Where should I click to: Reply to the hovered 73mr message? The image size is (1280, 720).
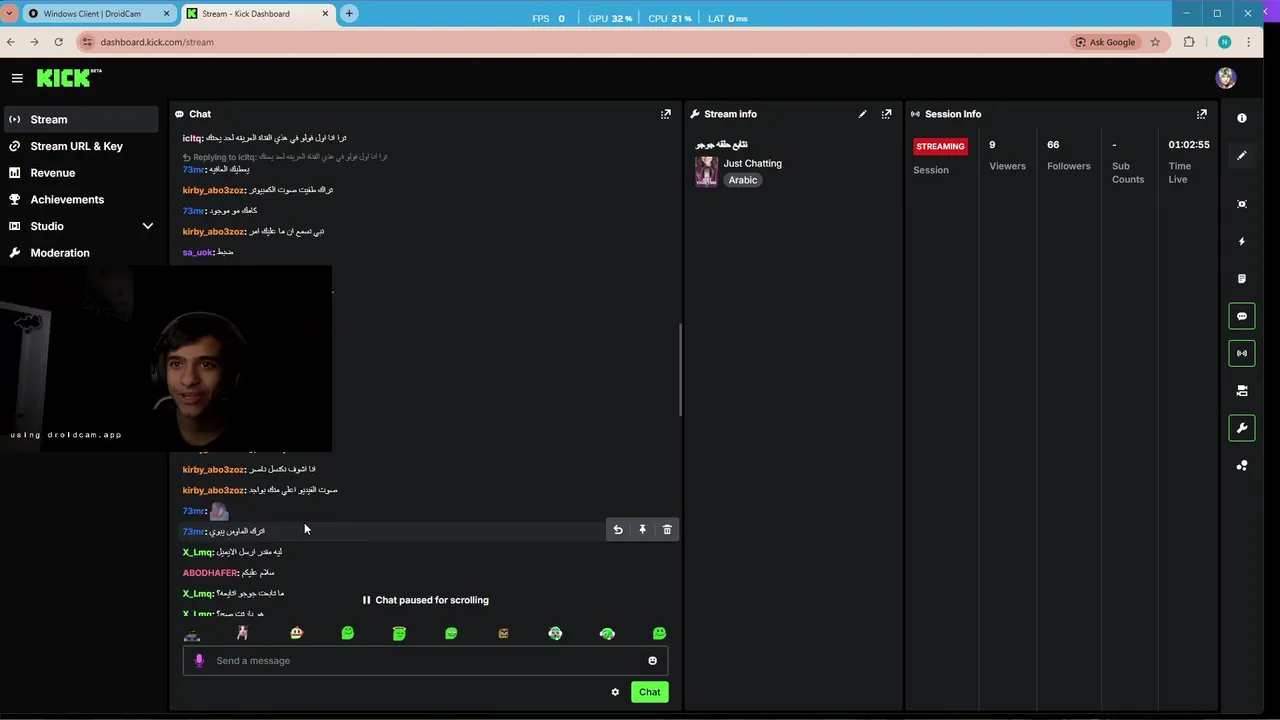click(618, 530)
